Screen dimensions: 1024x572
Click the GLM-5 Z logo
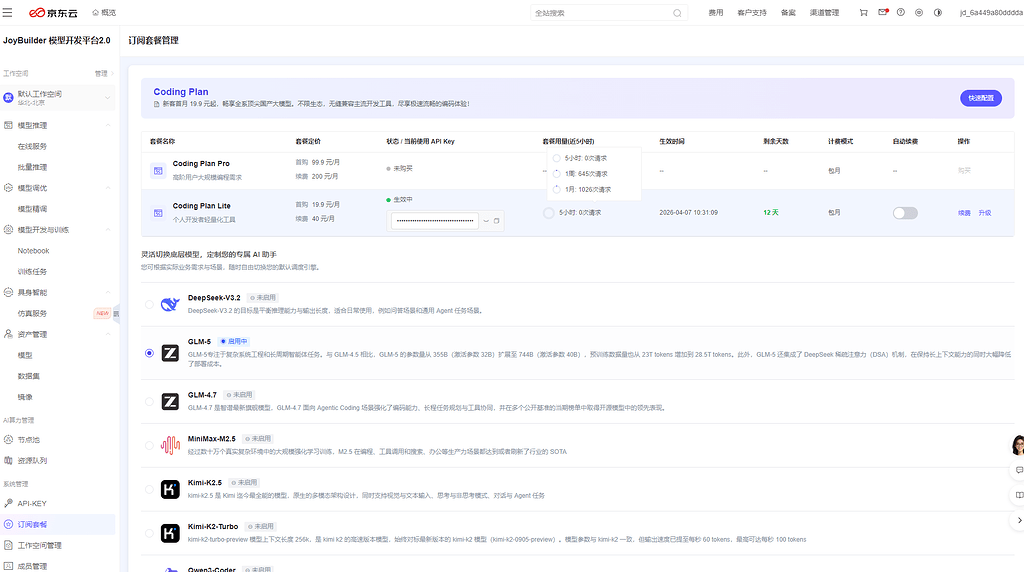pos(170,353)
